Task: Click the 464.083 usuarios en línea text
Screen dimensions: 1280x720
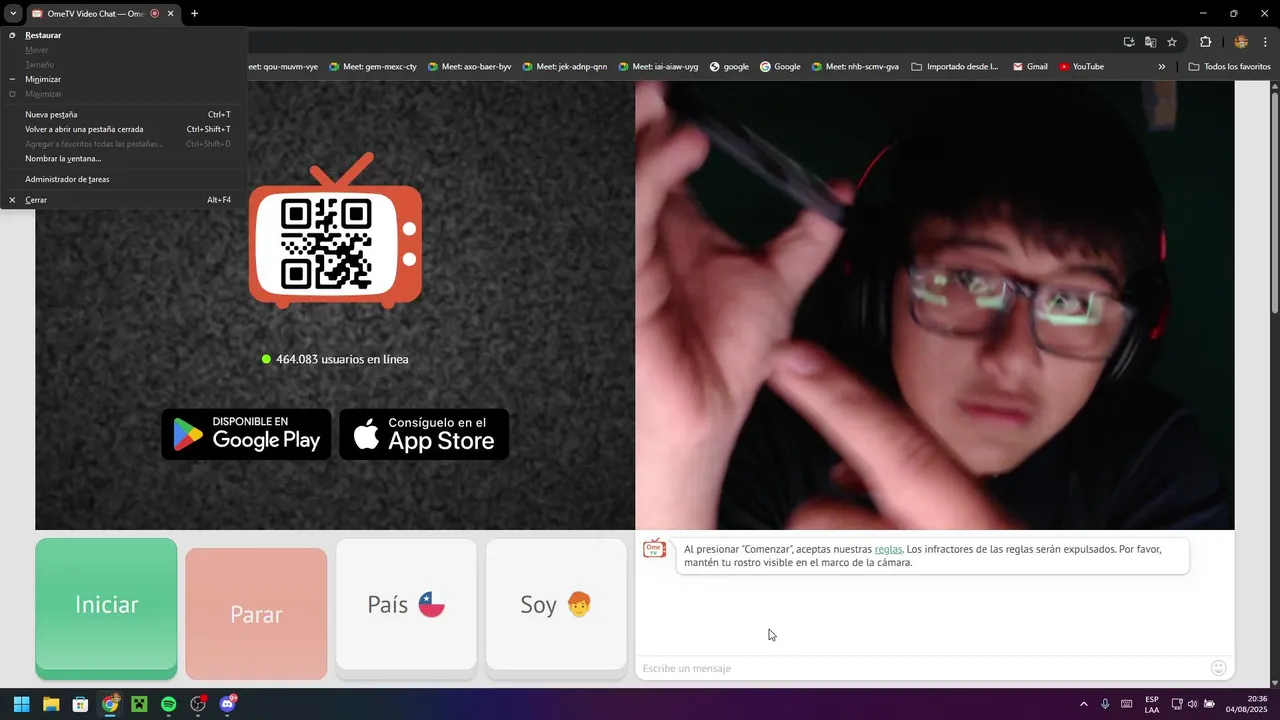Action: click(x=342, y=359)
